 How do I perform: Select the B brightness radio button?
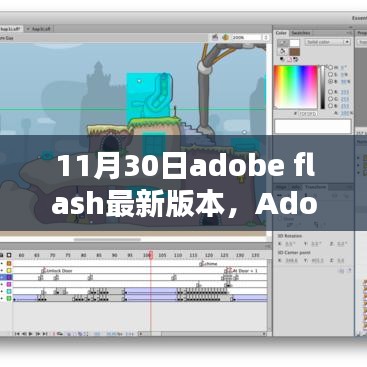(x=330, y=81)
